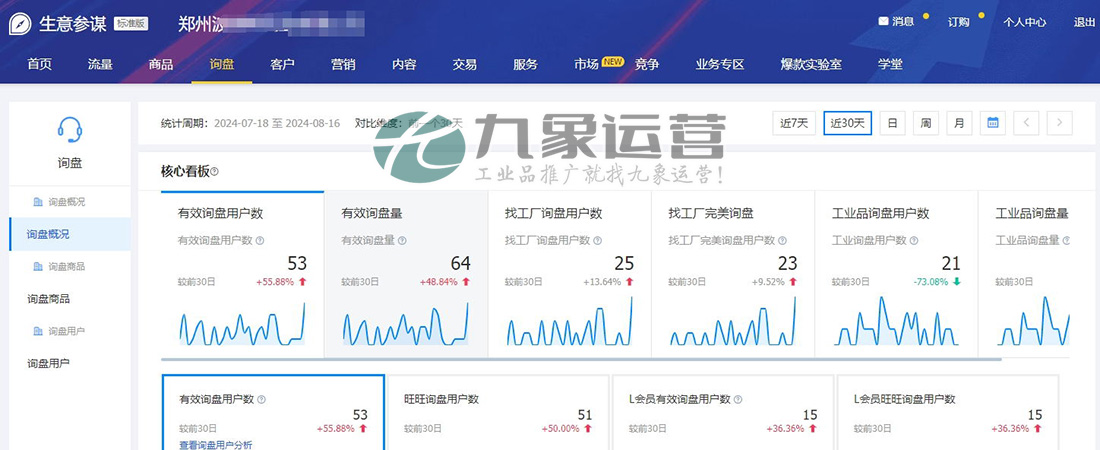
Task: Click the 生意参谋 compass logo icon
Action: tap(20, 23)
